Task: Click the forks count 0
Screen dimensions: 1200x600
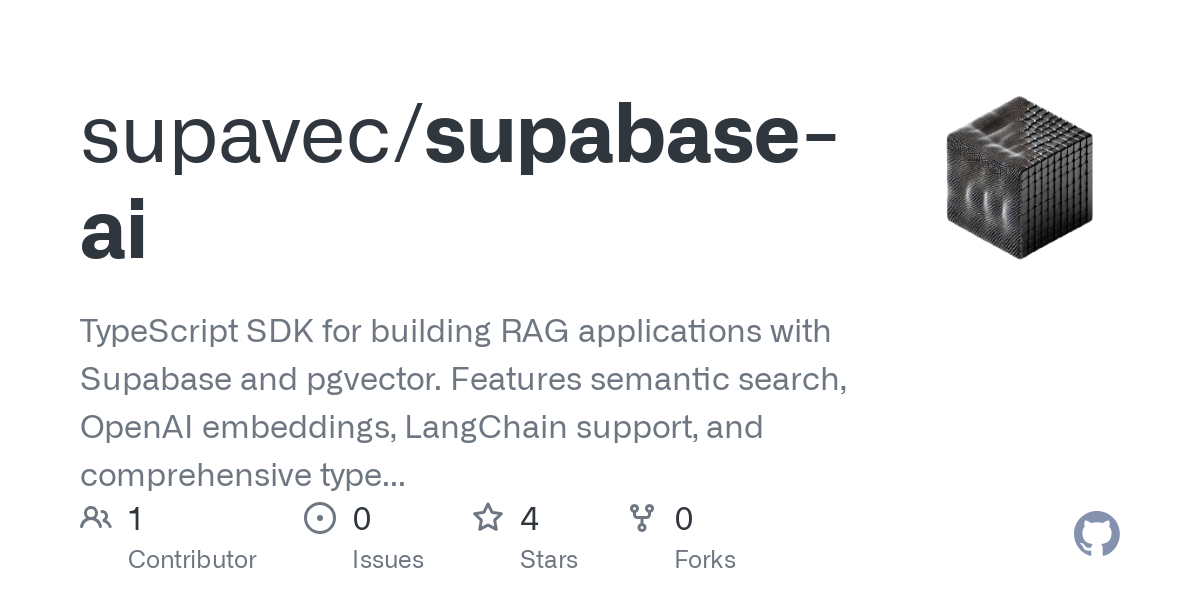Action: click(x=684, y=519)
